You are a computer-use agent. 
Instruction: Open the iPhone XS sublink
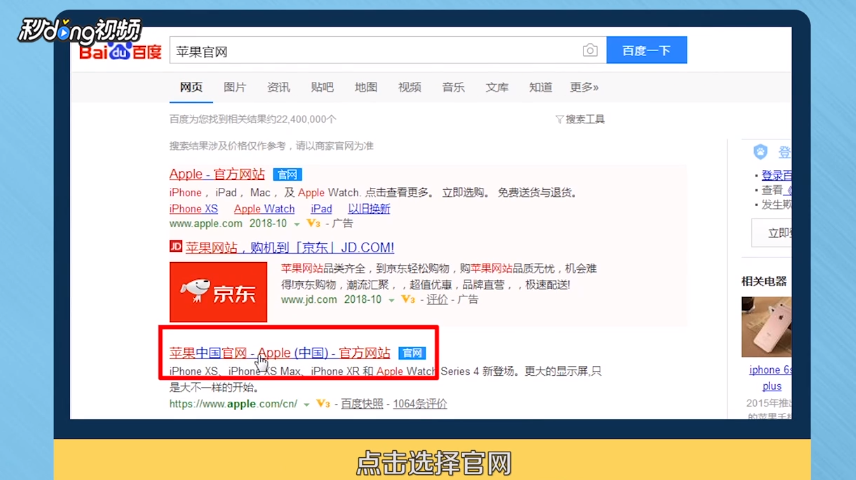tap(193, 209)
